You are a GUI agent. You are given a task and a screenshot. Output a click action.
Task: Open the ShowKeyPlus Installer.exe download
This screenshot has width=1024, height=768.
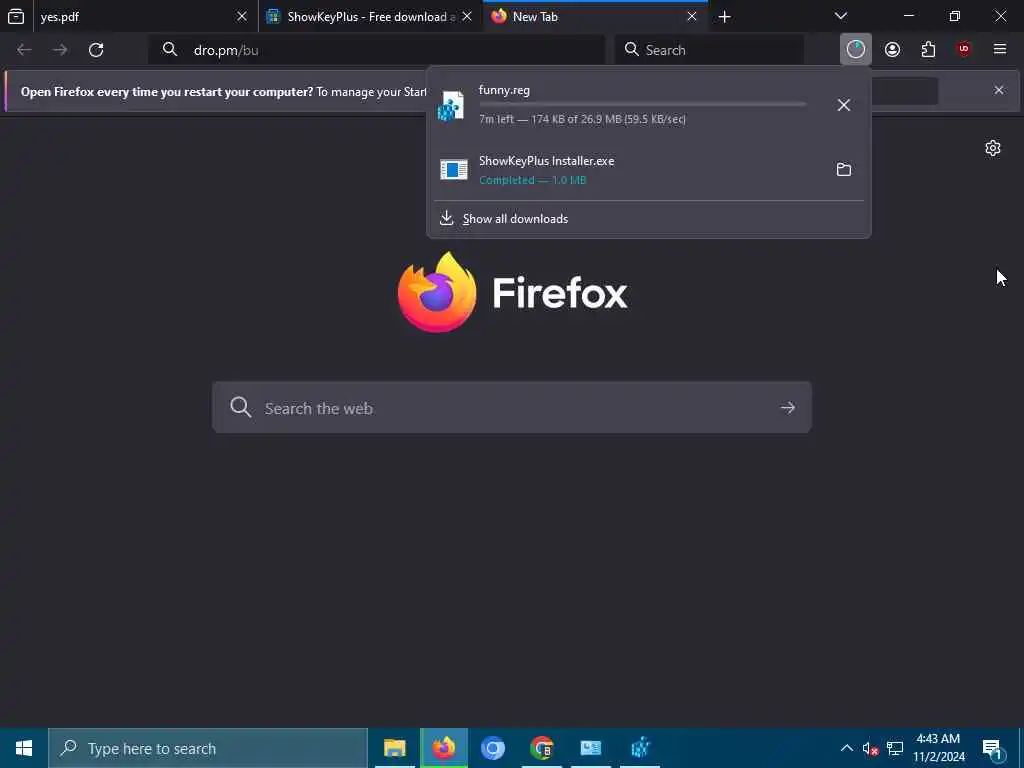(627, 169)
